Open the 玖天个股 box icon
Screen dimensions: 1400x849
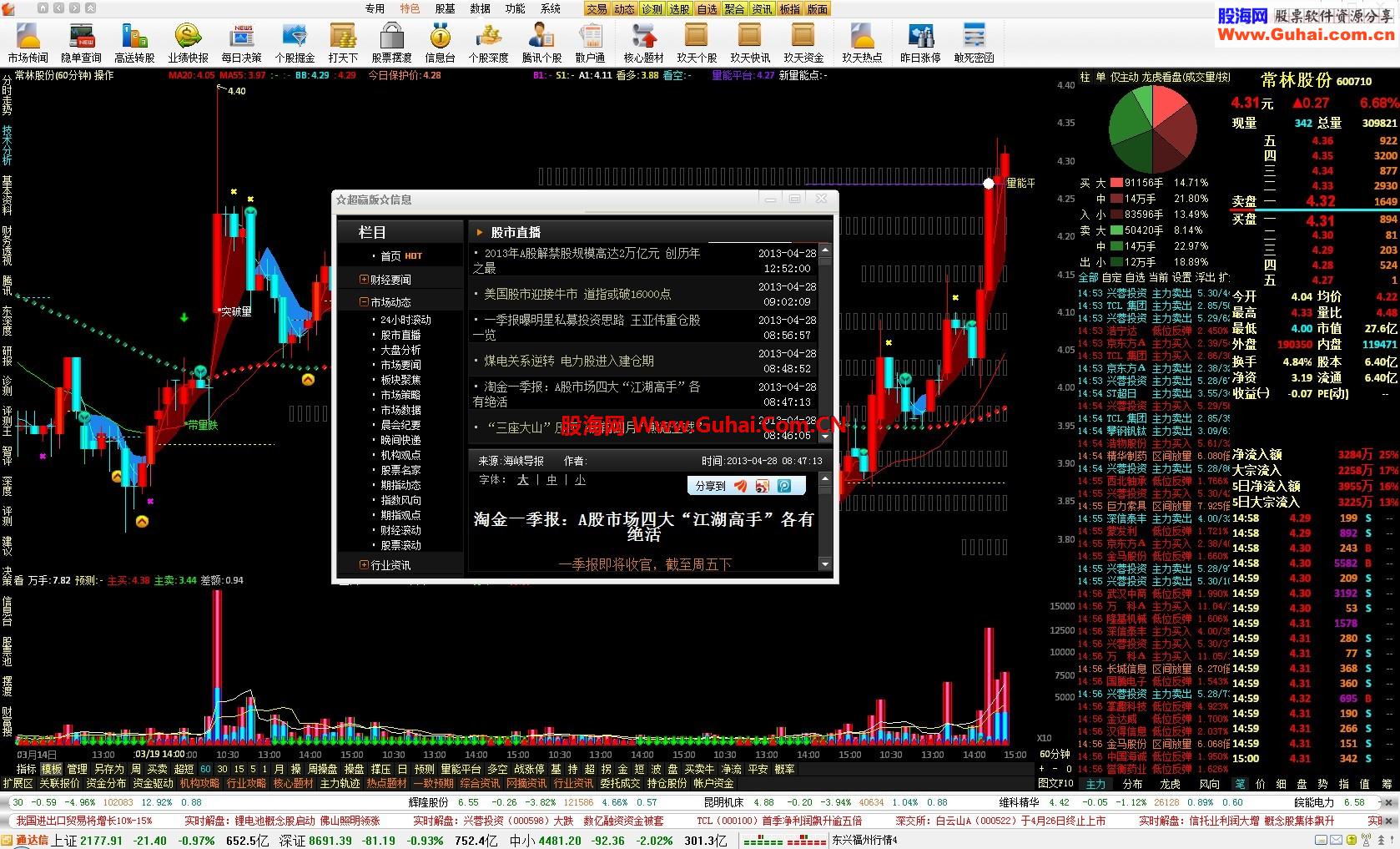click(x=697, y=43)
